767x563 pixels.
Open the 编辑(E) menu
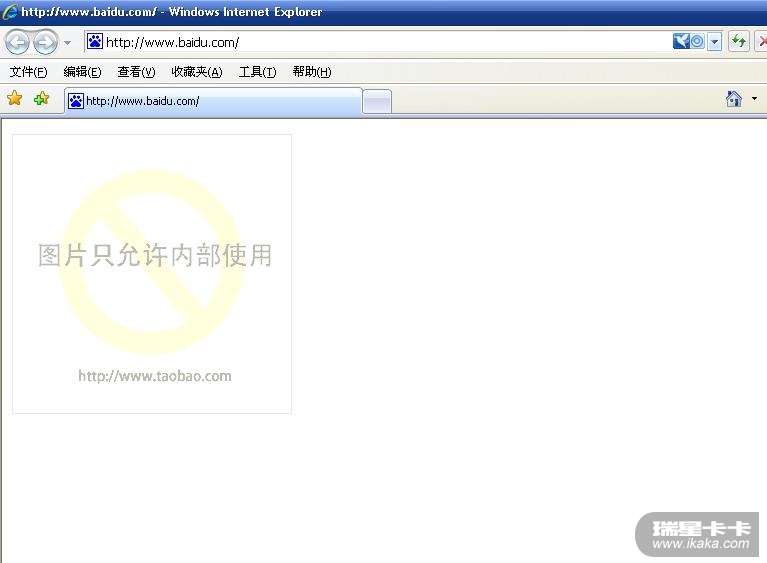point(82,72)
